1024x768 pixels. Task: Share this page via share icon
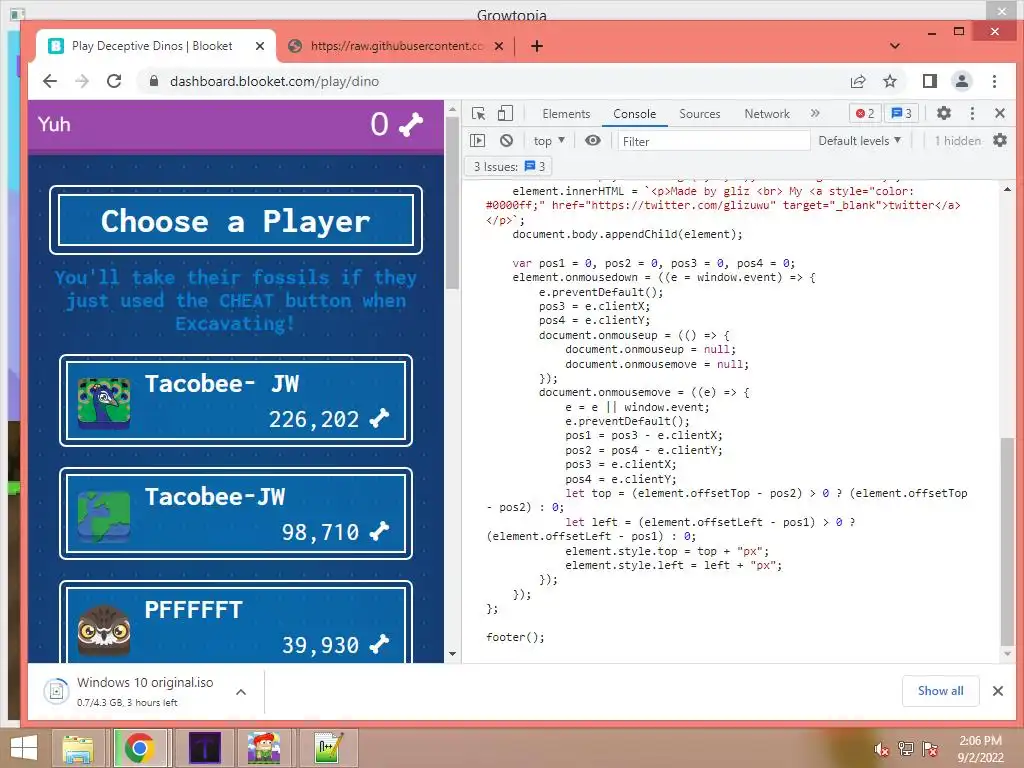click(x=857, y=81)
